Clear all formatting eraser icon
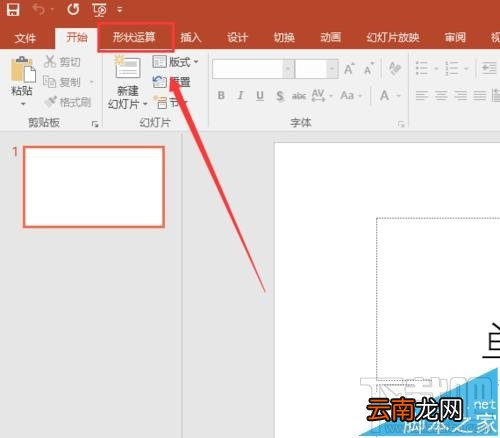 (x=395, y=69)
